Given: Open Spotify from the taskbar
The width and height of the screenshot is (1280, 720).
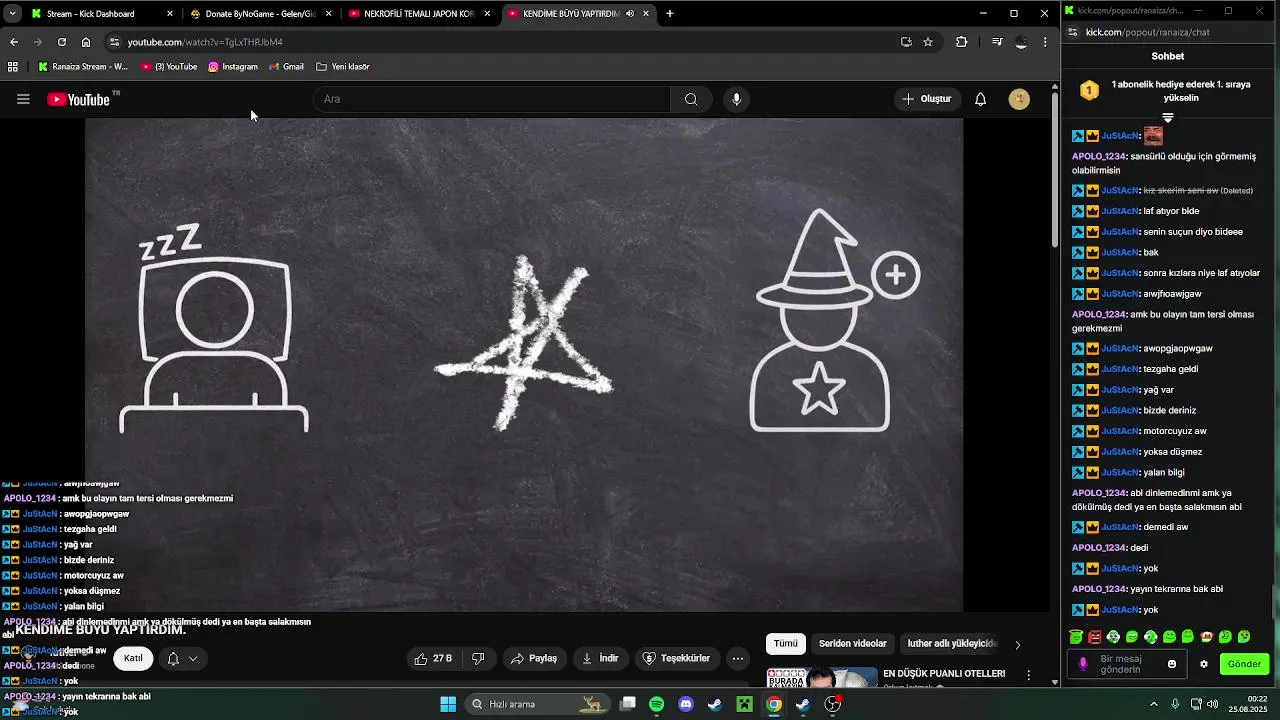Looking at the screenshot, I should click(x=656, y=704).
